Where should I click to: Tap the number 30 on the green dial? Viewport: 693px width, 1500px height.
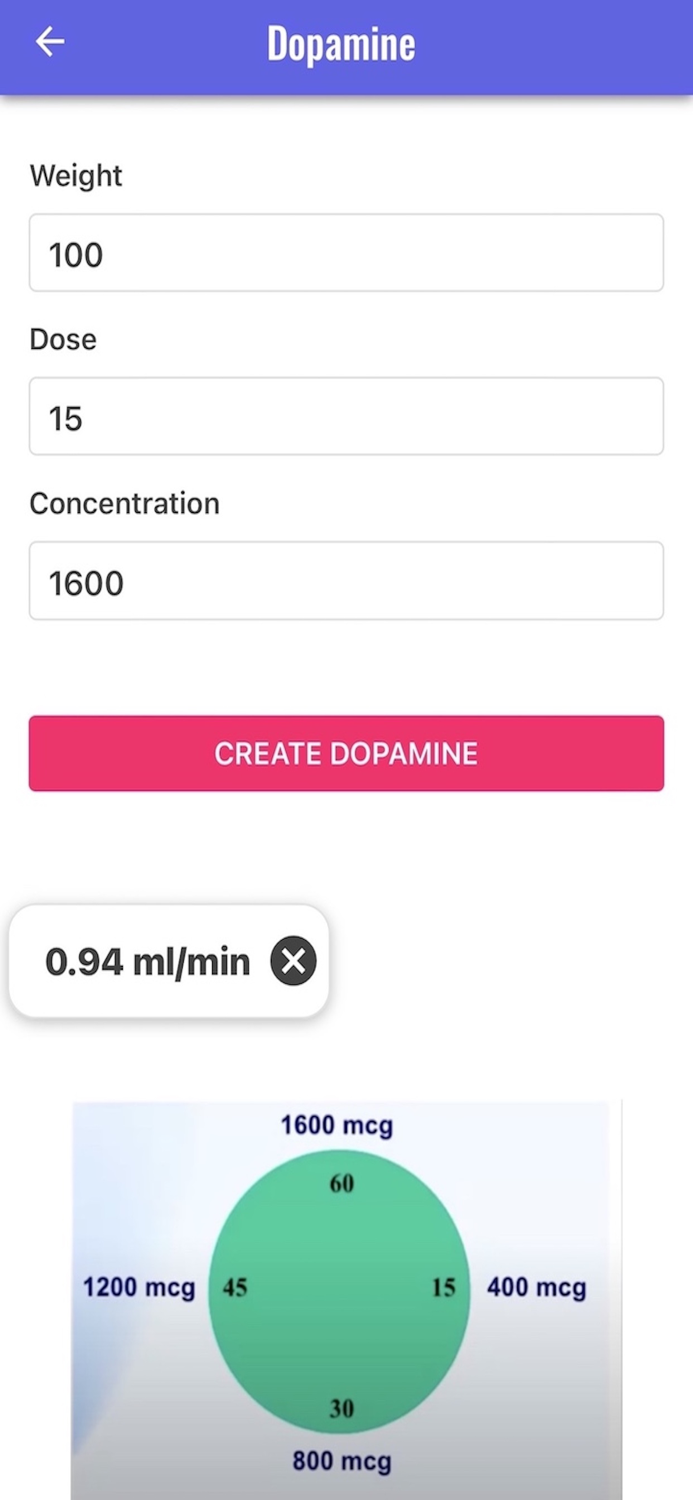(341, 1408)
